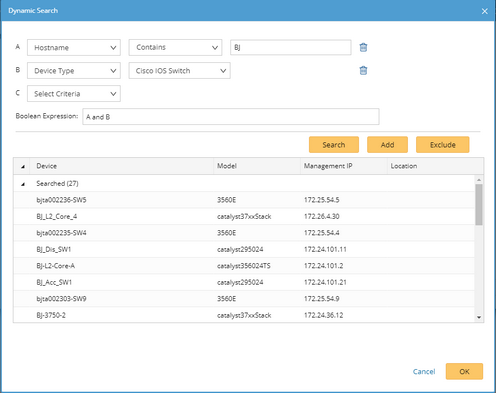Open the Hostname criteria dropdown
The image size is (496, 393).
click(74, 47)
